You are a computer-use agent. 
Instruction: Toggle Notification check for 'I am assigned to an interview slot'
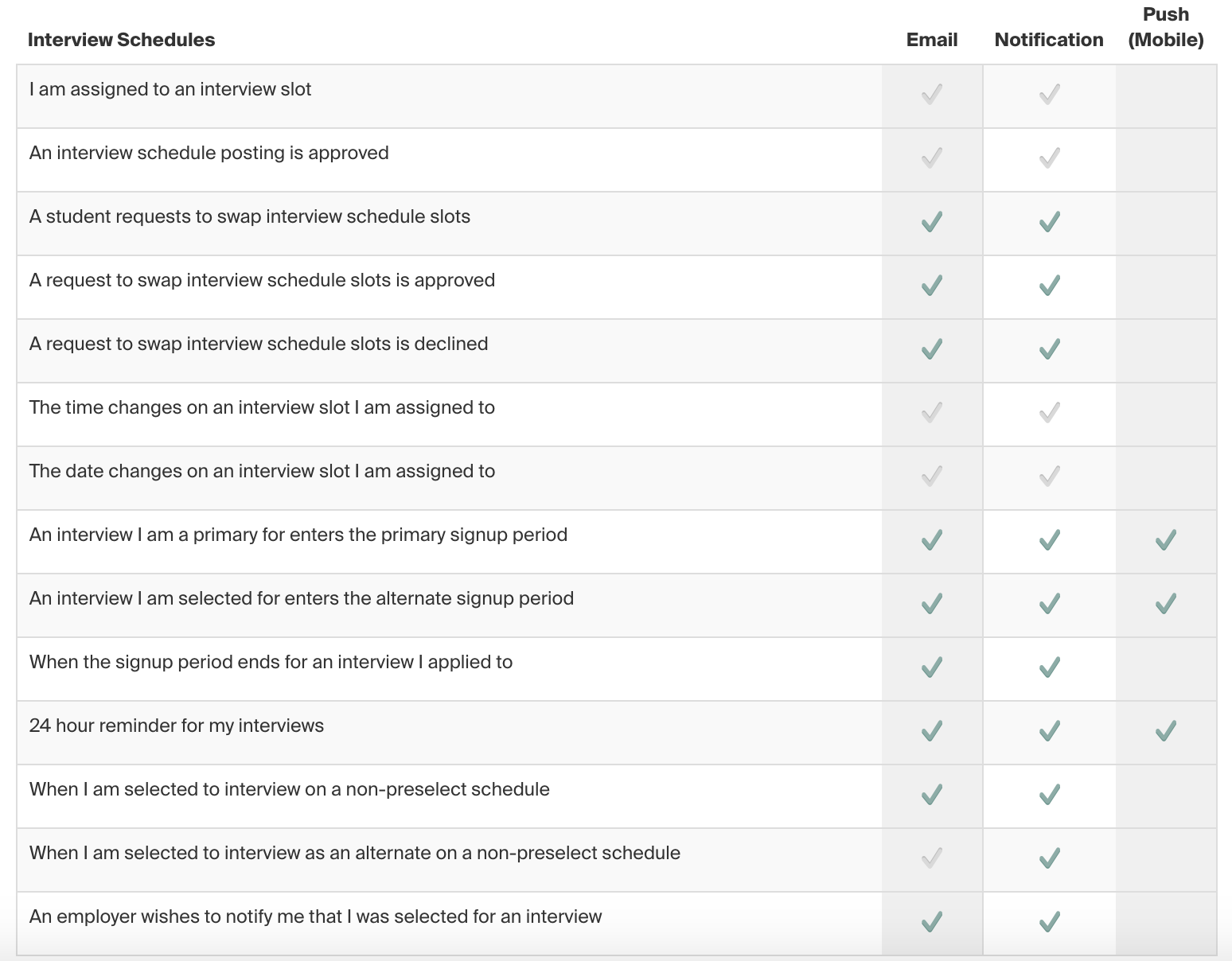(x=1050, y=94)
